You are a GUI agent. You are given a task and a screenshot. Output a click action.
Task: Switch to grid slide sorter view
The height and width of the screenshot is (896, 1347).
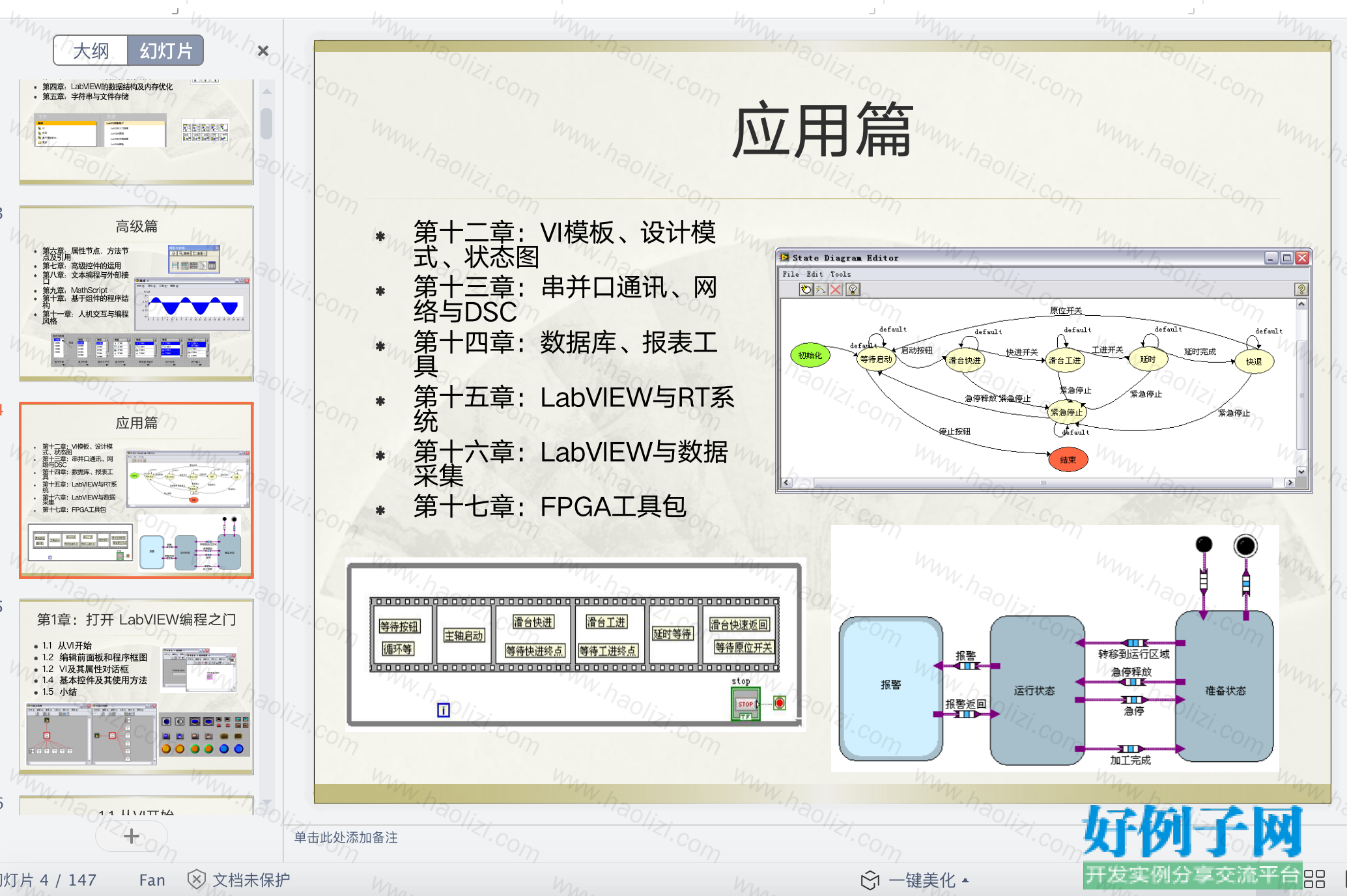1314,879
